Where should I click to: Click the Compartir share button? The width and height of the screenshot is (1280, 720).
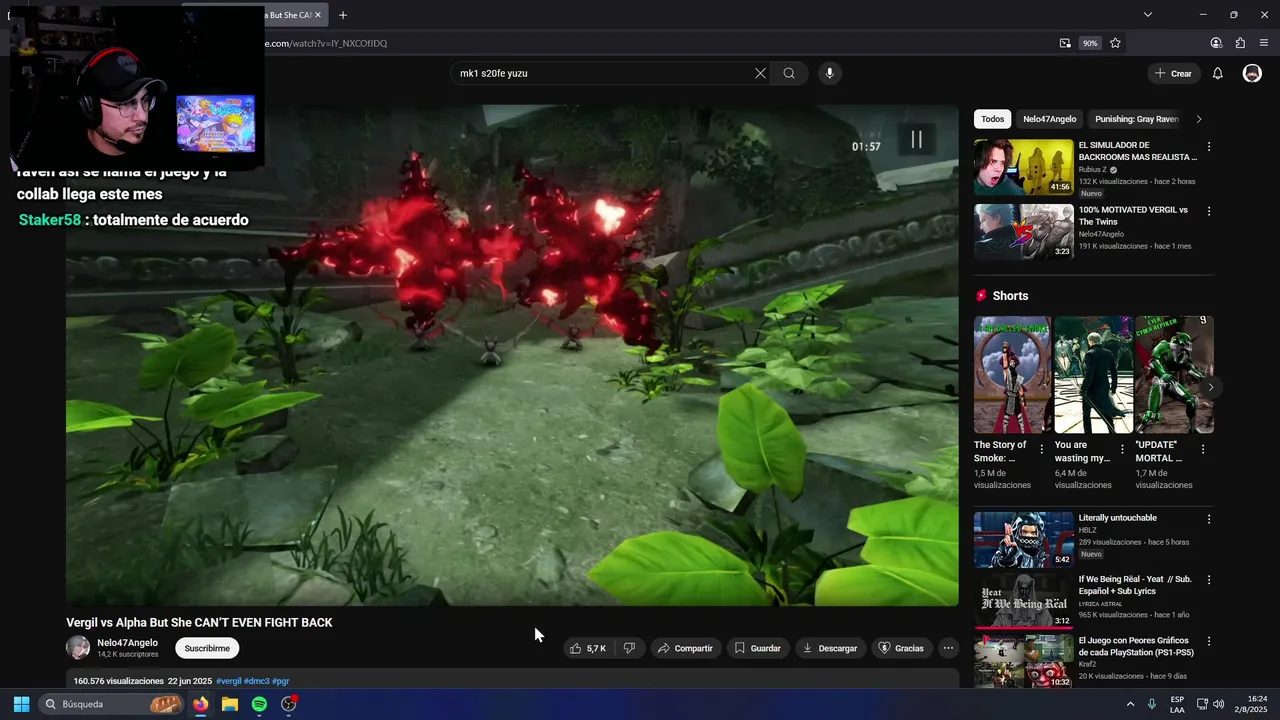pyautogui.click(x=685, y=648)
